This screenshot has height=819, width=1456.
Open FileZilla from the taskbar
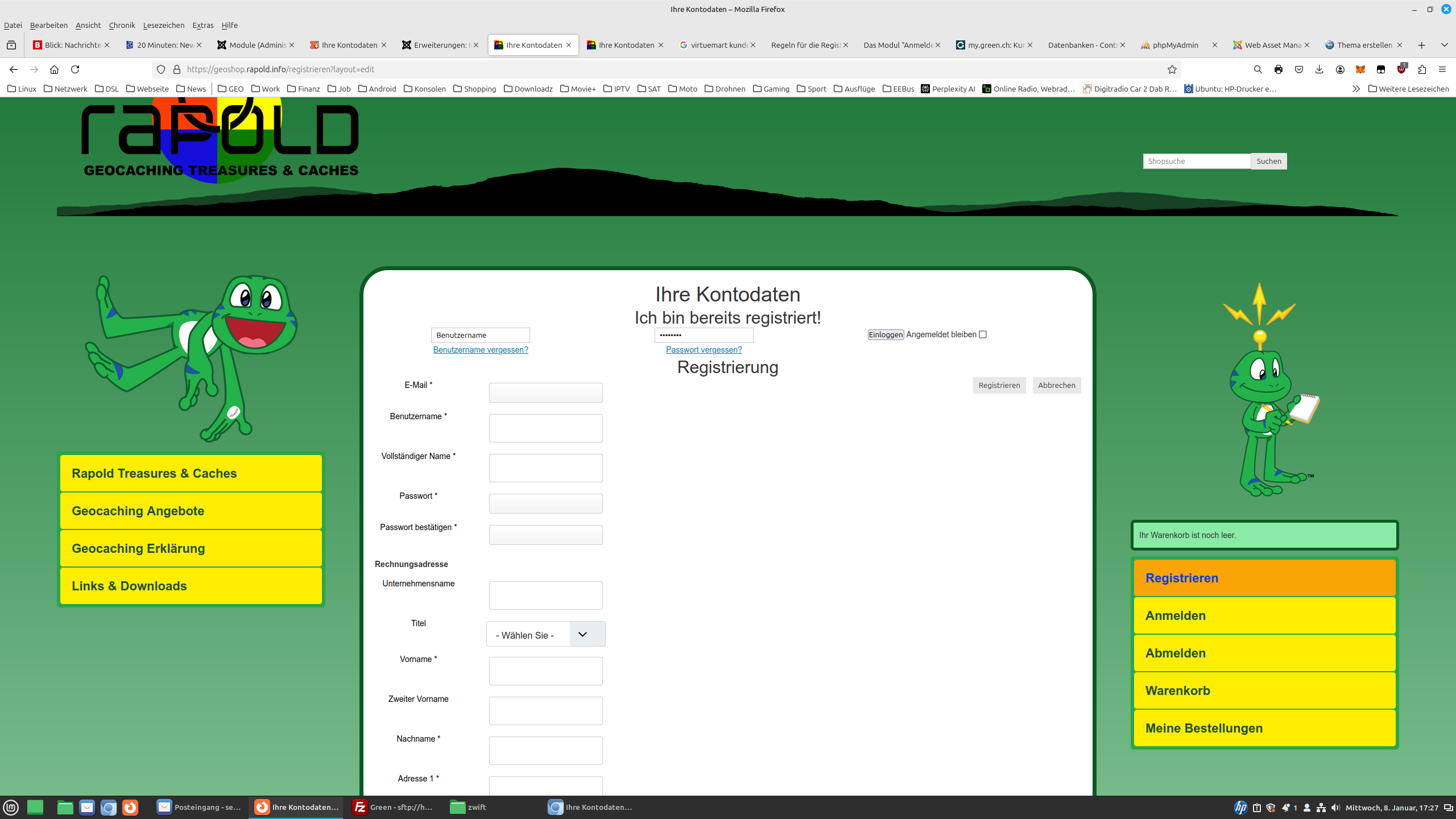pyautogui.click(x=392, y=807)
